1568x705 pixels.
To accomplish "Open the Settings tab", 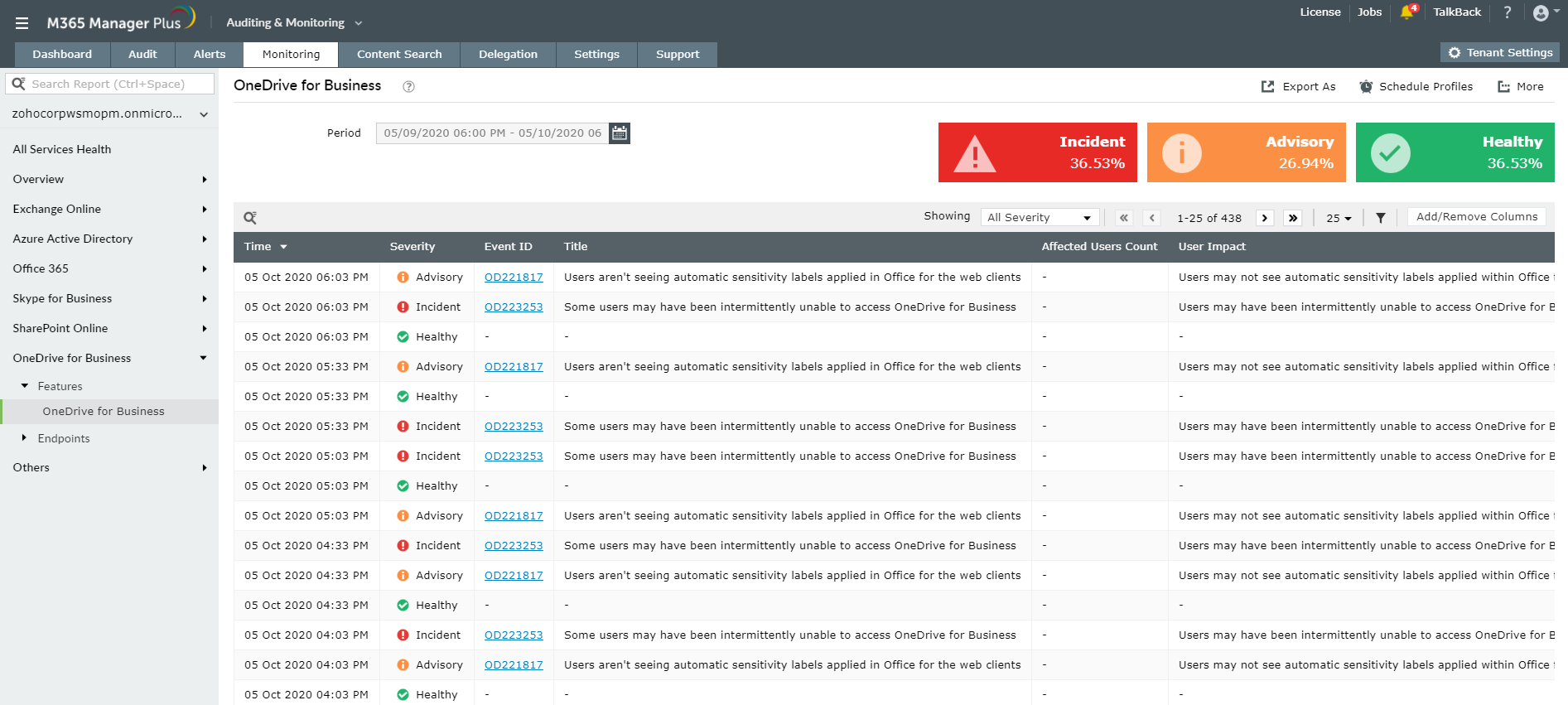I will [596, 55].
